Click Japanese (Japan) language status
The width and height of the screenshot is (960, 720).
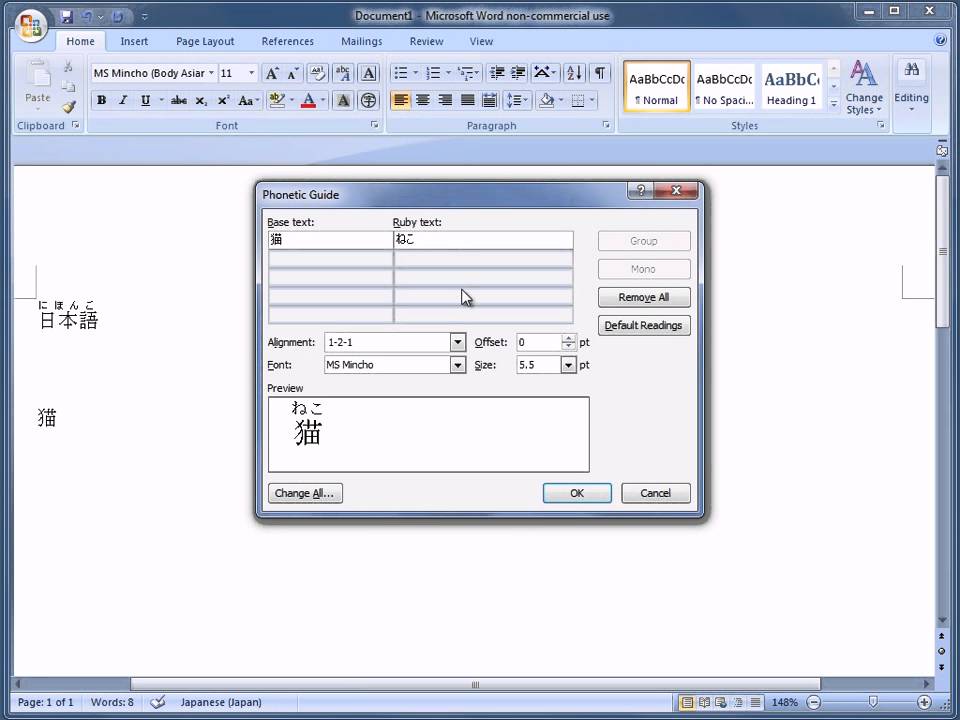point(220,702)
